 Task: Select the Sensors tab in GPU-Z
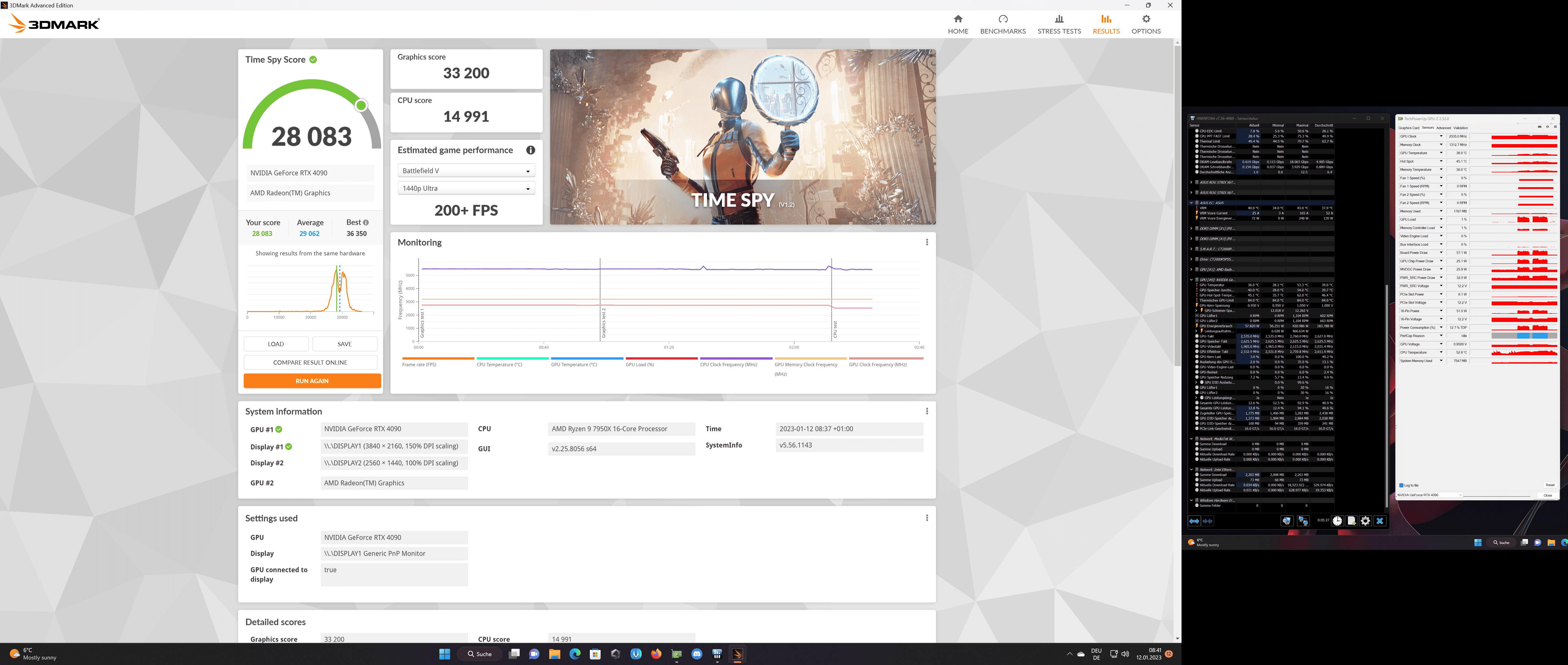coord(1427,128)
